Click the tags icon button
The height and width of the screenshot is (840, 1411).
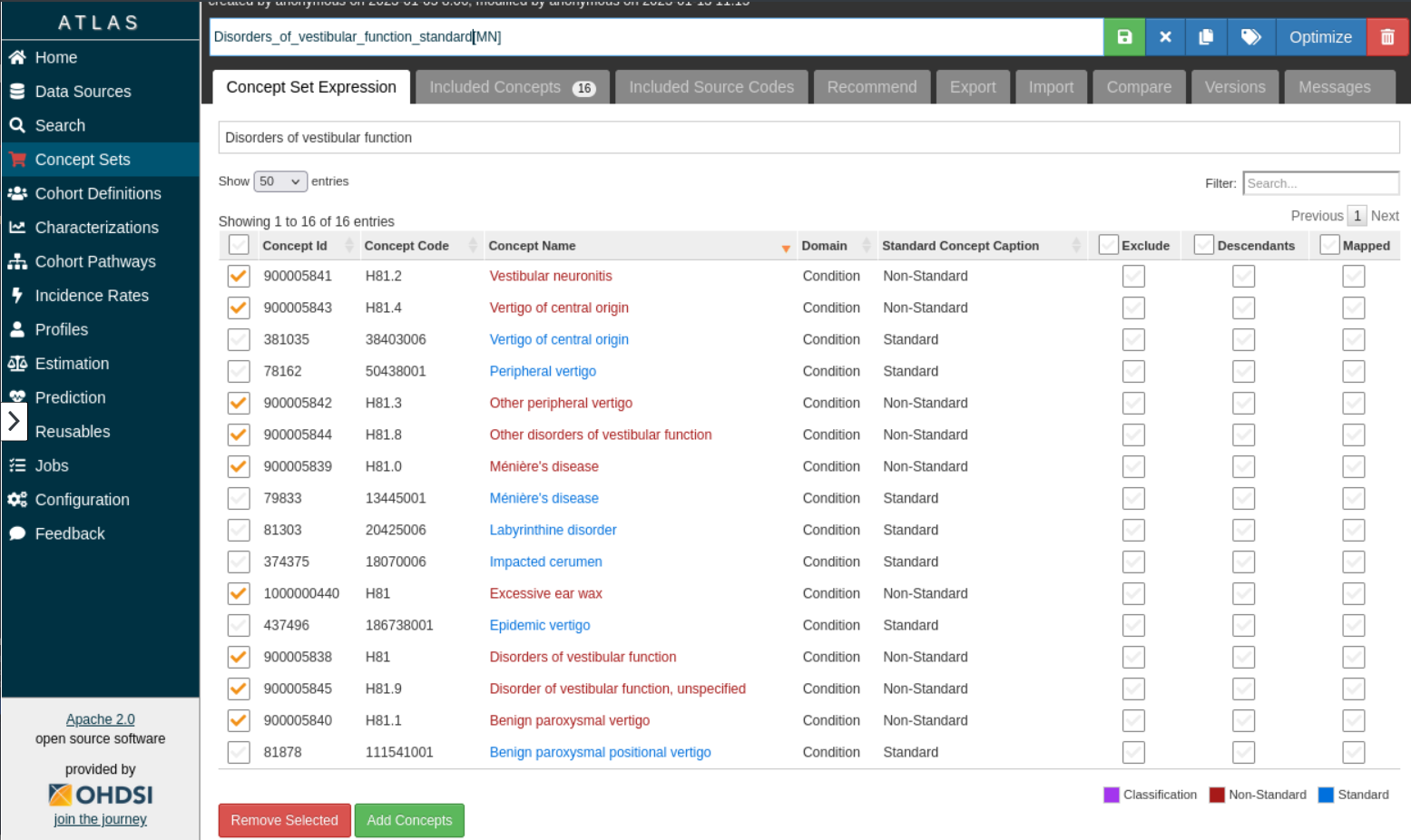pos(1250,37)
